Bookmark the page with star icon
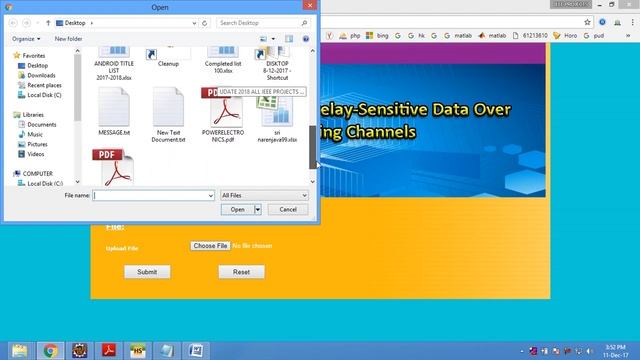640x360 pixels. click(587, 22)
